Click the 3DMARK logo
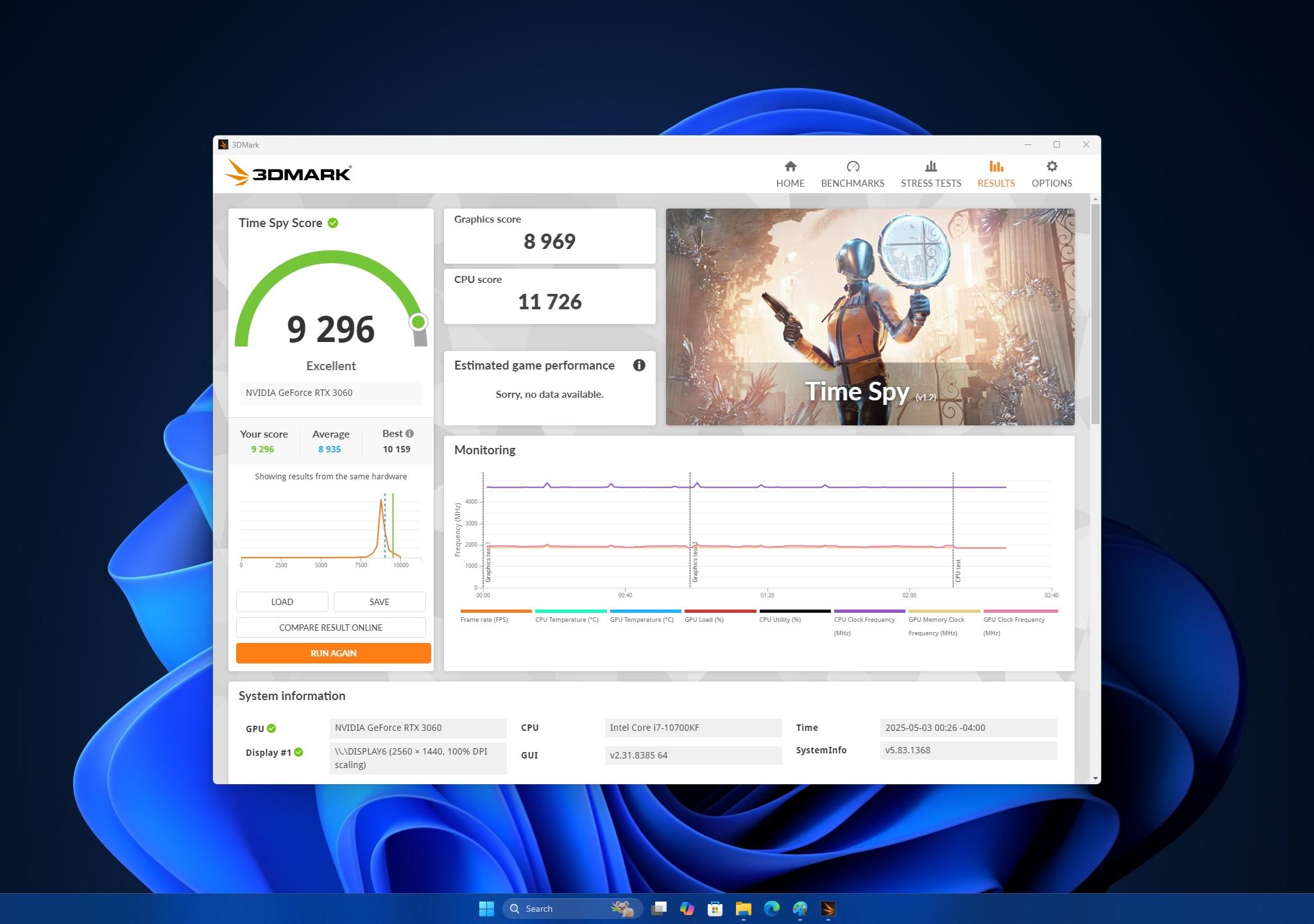 tap(287, 173)
